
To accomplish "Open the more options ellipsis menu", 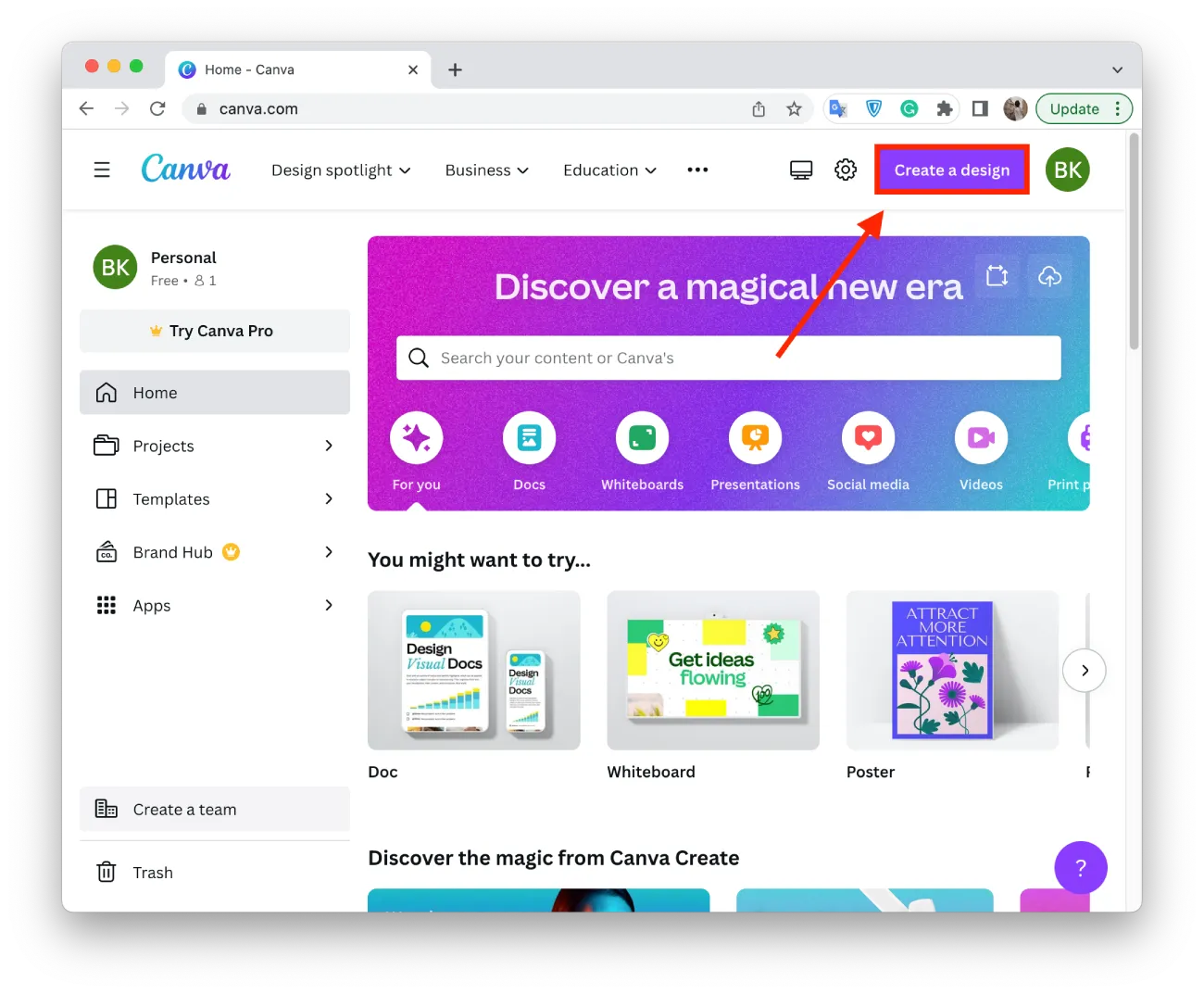I will click(697, 170).
